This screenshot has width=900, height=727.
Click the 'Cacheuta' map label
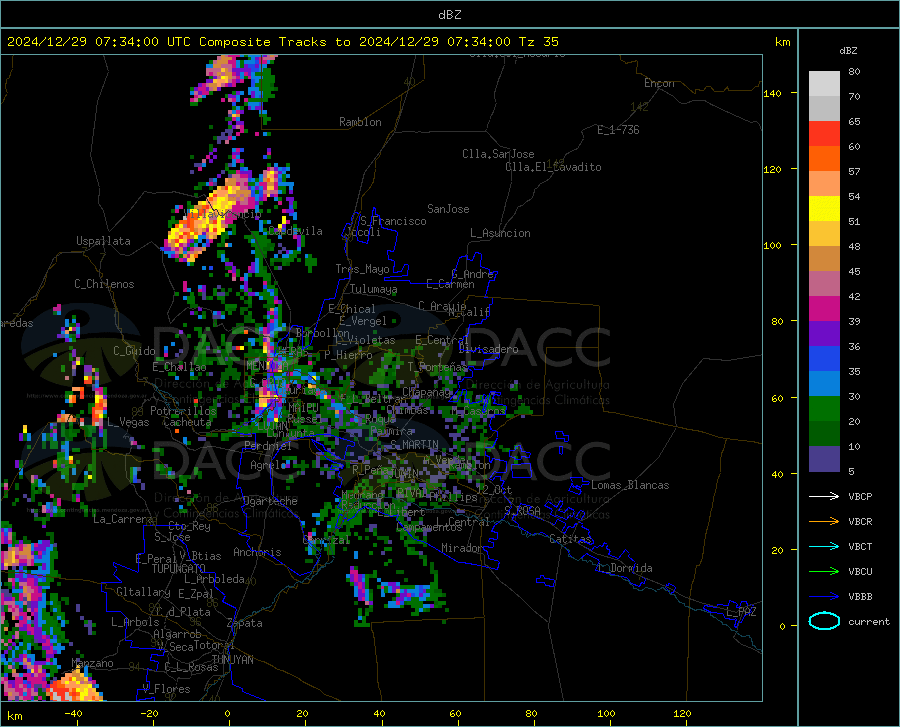(187, 422)
